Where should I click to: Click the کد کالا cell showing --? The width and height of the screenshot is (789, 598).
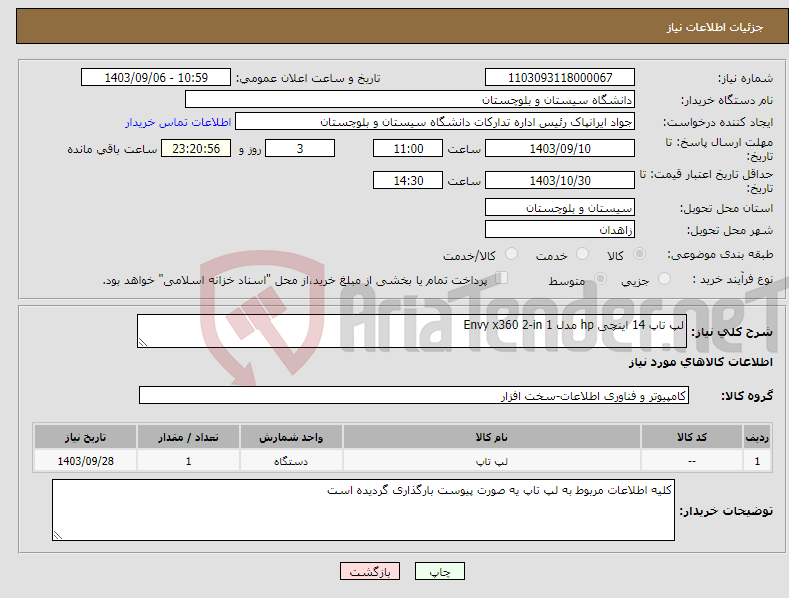691,461
